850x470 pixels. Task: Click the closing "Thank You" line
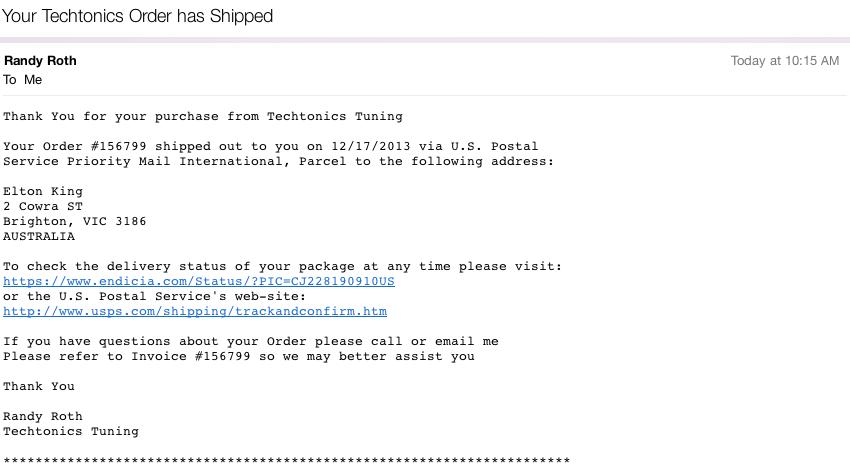pos(39,387)
